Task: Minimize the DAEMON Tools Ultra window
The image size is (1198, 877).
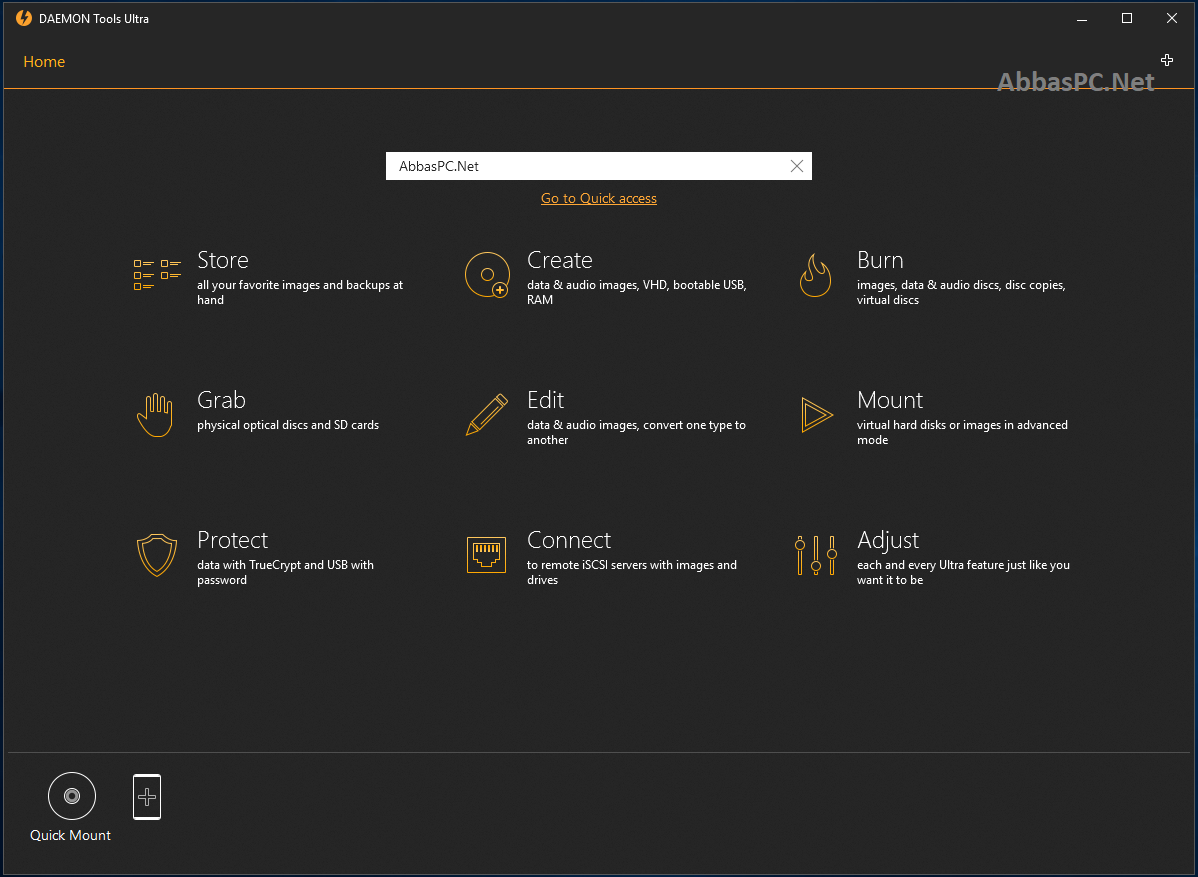Action: [x=1082, y=18]
